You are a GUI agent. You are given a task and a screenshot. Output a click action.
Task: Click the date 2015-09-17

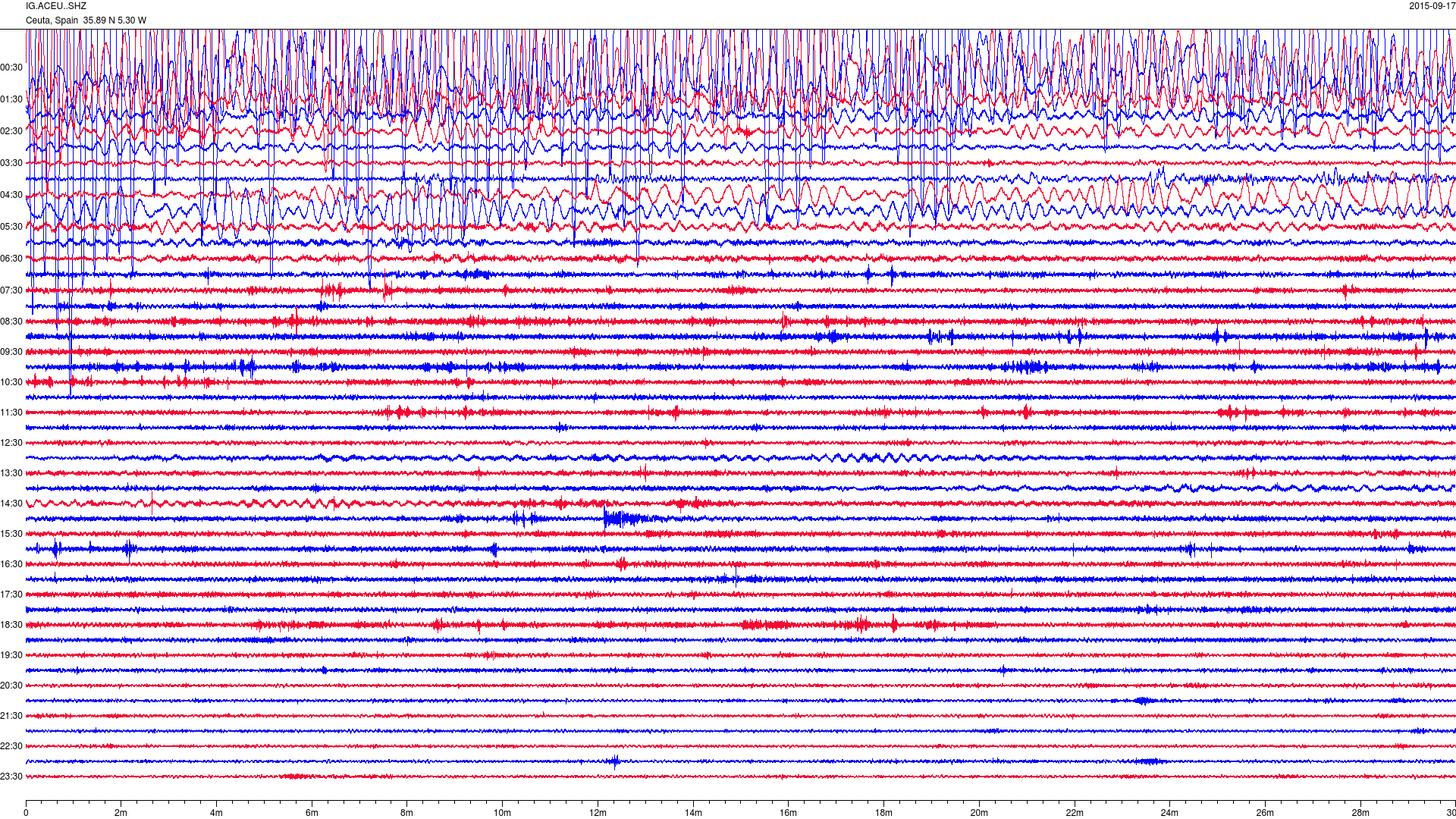pos(1432,6)
